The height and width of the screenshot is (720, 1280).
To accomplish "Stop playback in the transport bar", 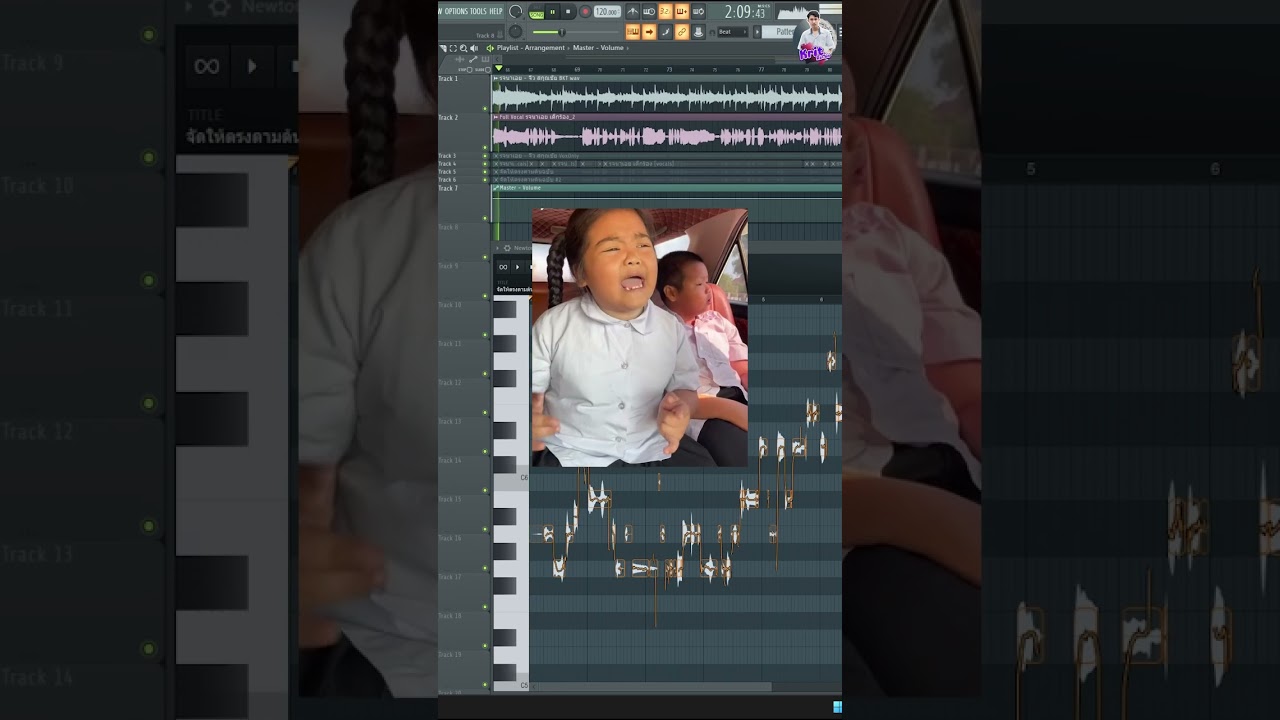I will click(x=568, y=12).
